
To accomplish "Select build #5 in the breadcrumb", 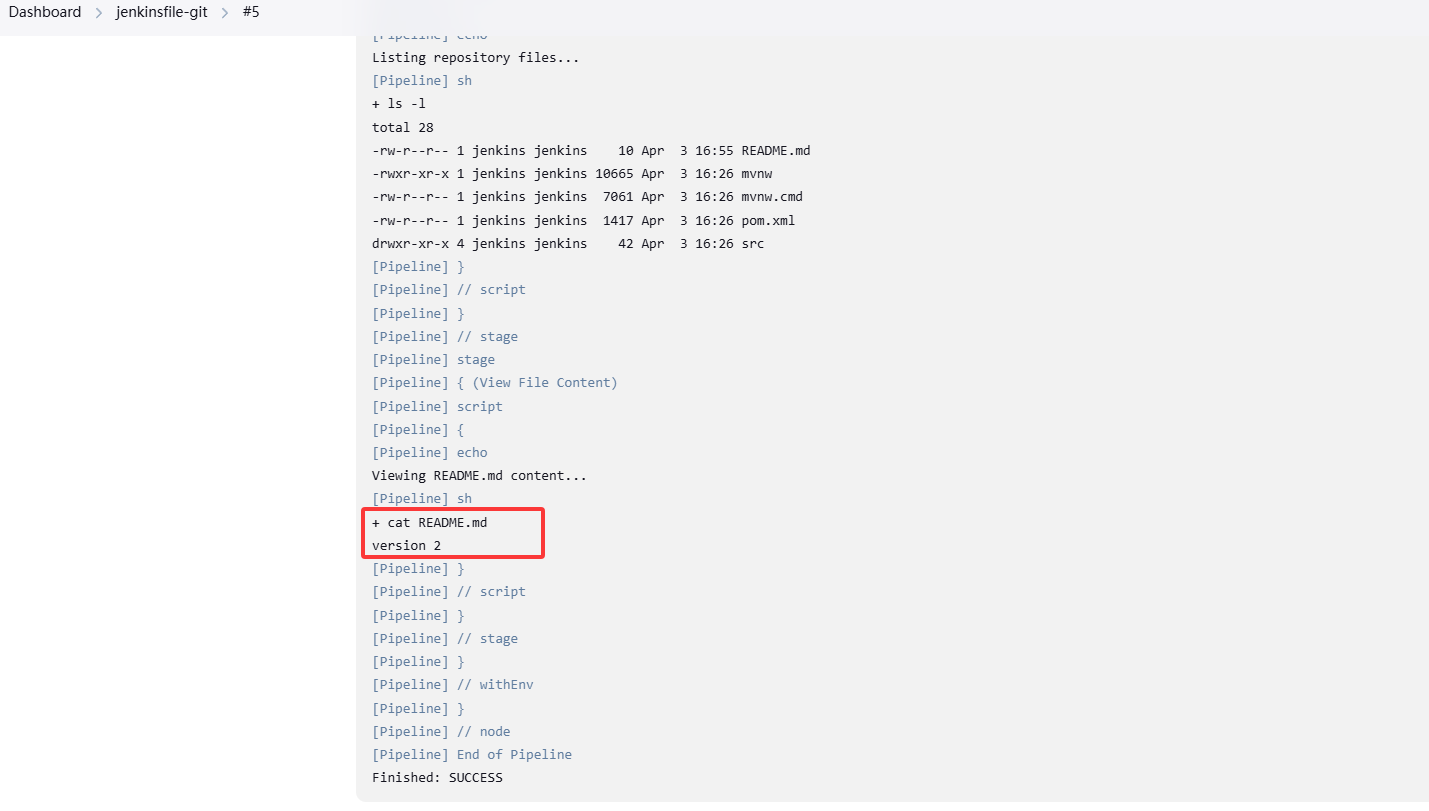I will (x=251, y=13).
